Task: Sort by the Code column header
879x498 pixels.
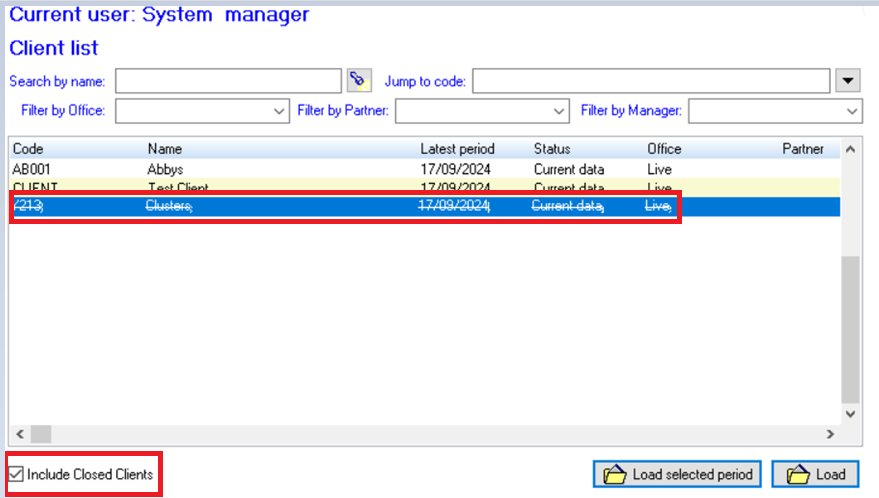Action: tap(28, 149)
